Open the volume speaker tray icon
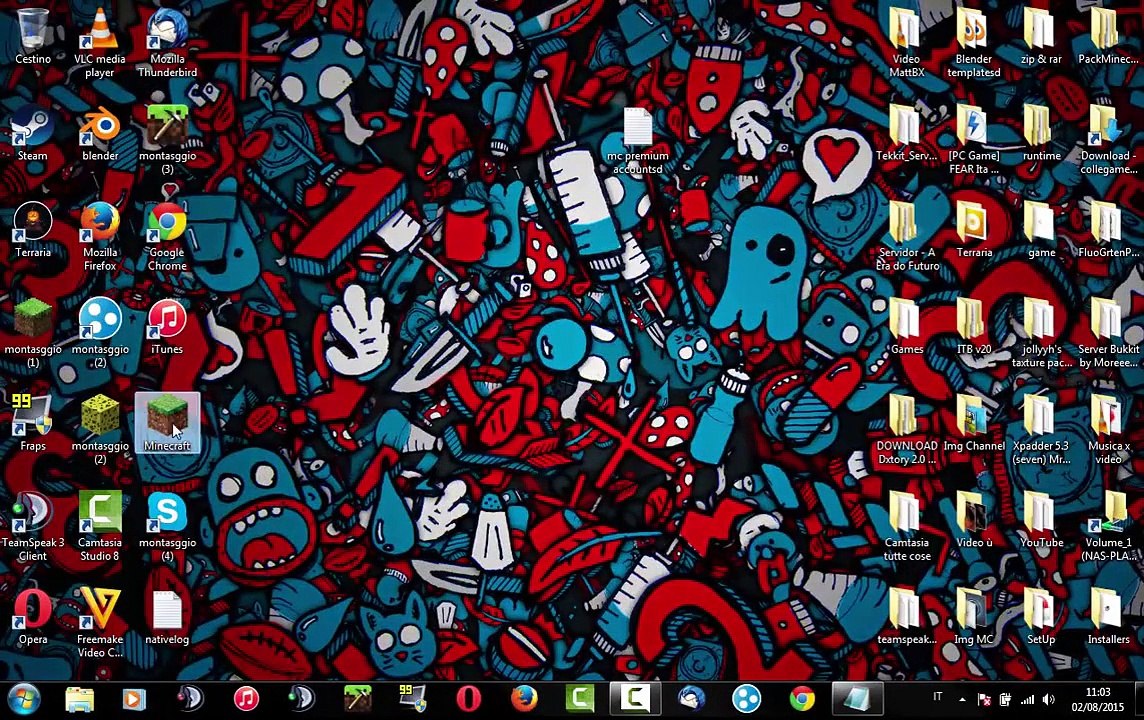This screenshot has height=720, width=1144. (x=1049, y=700)
